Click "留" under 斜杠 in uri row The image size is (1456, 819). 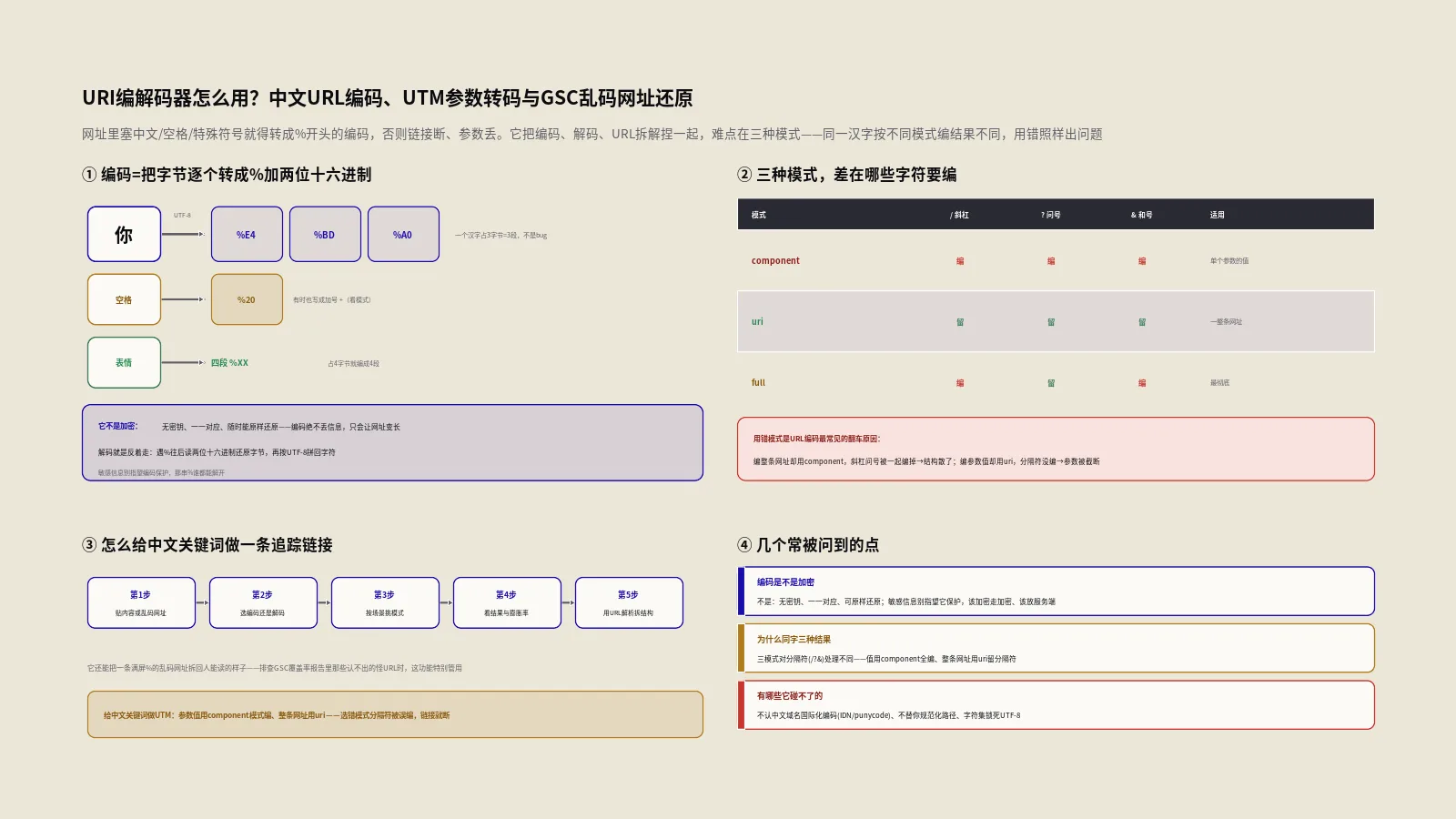point(960,321)
